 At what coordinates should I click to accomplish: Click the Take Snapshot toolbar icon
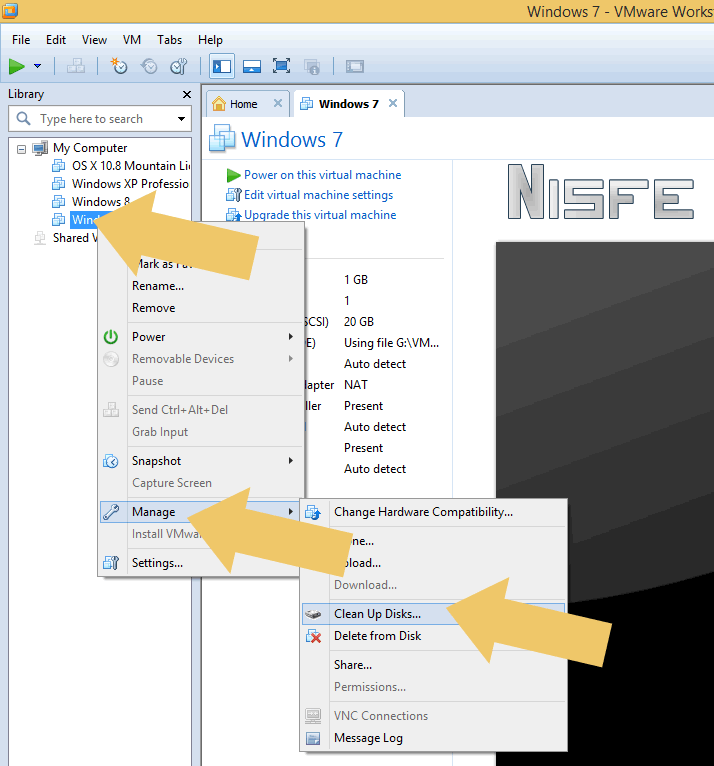tap(119, 66)
